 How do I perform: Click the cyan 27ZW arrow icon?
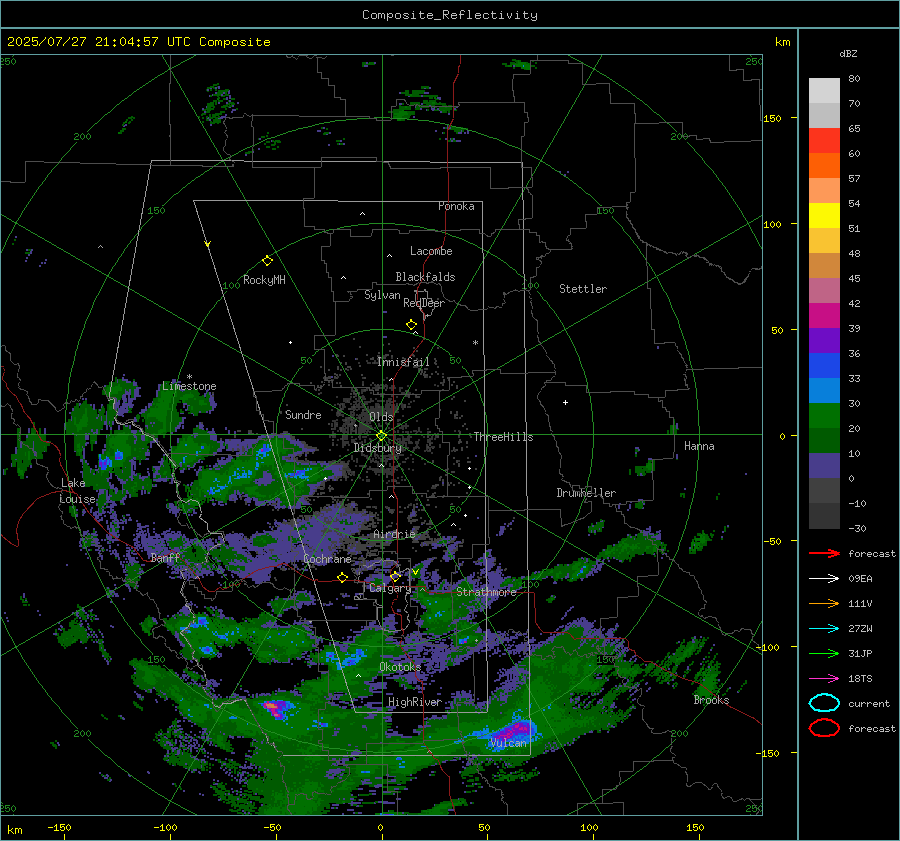coord(824,629)
